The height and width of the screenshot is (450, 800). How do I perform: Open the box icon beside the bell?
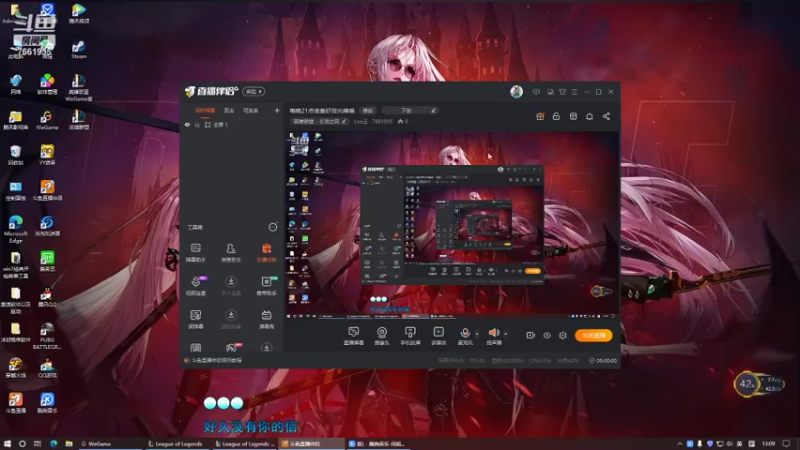[x=573, y=116]
